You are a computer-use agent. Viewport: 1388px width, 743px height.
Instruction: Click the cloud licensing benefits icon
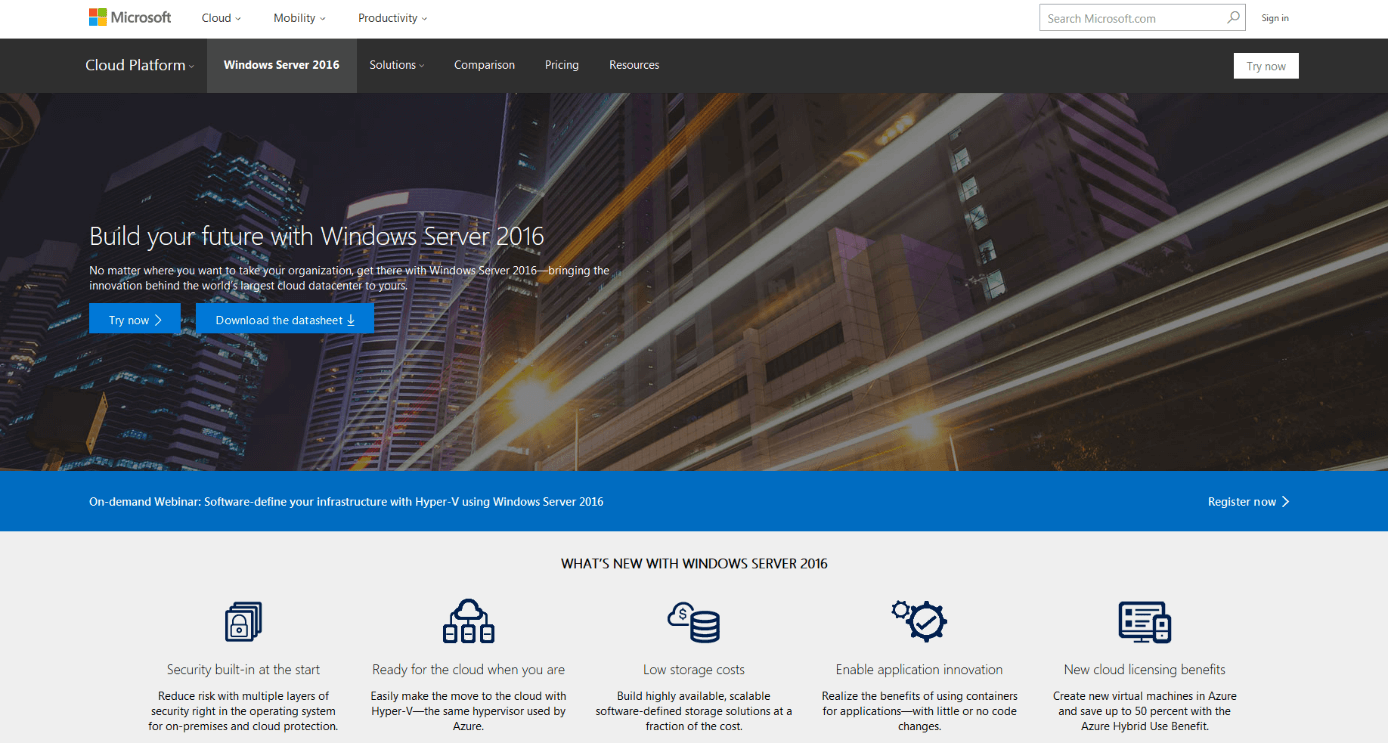[x=1144, y=621]
